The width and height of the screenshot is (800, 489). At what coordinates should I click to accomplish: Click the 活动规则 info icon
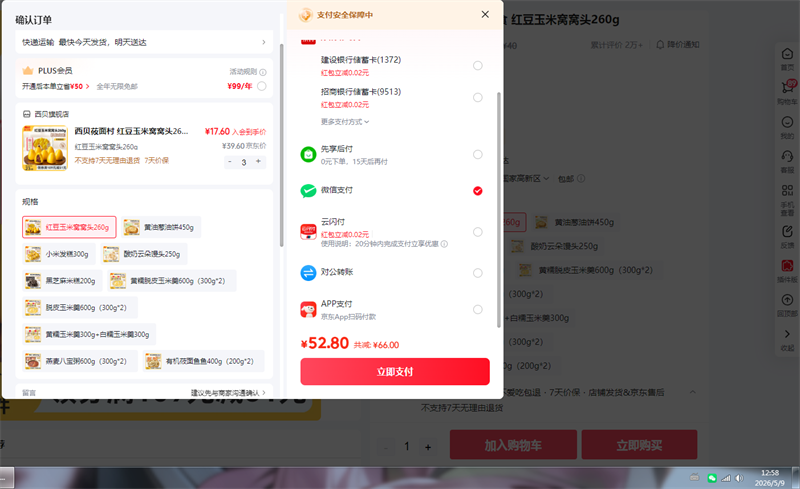(x=263, y=72)
